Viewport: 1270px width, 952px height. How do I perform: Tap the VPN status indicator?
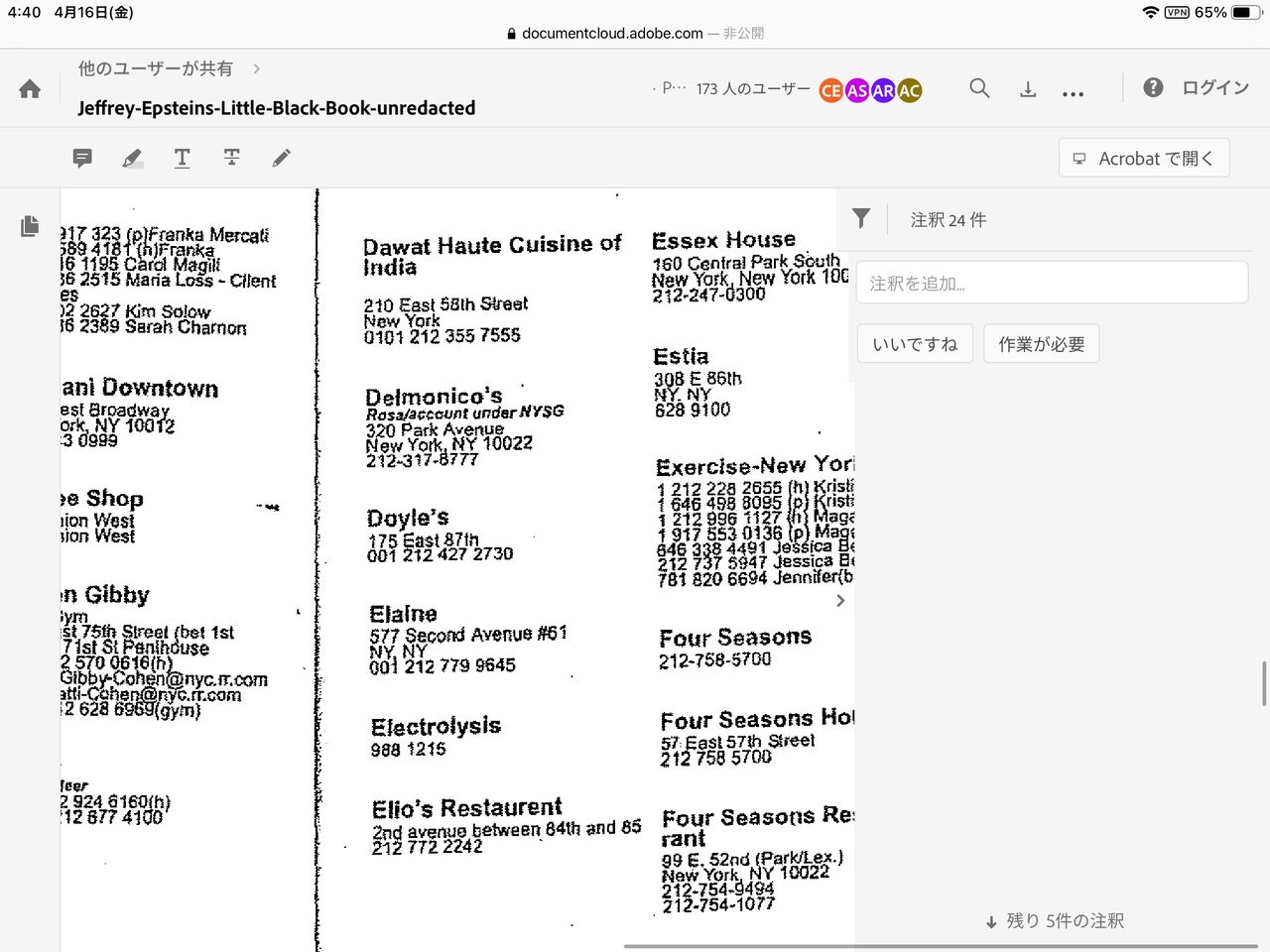(1177, 13)
